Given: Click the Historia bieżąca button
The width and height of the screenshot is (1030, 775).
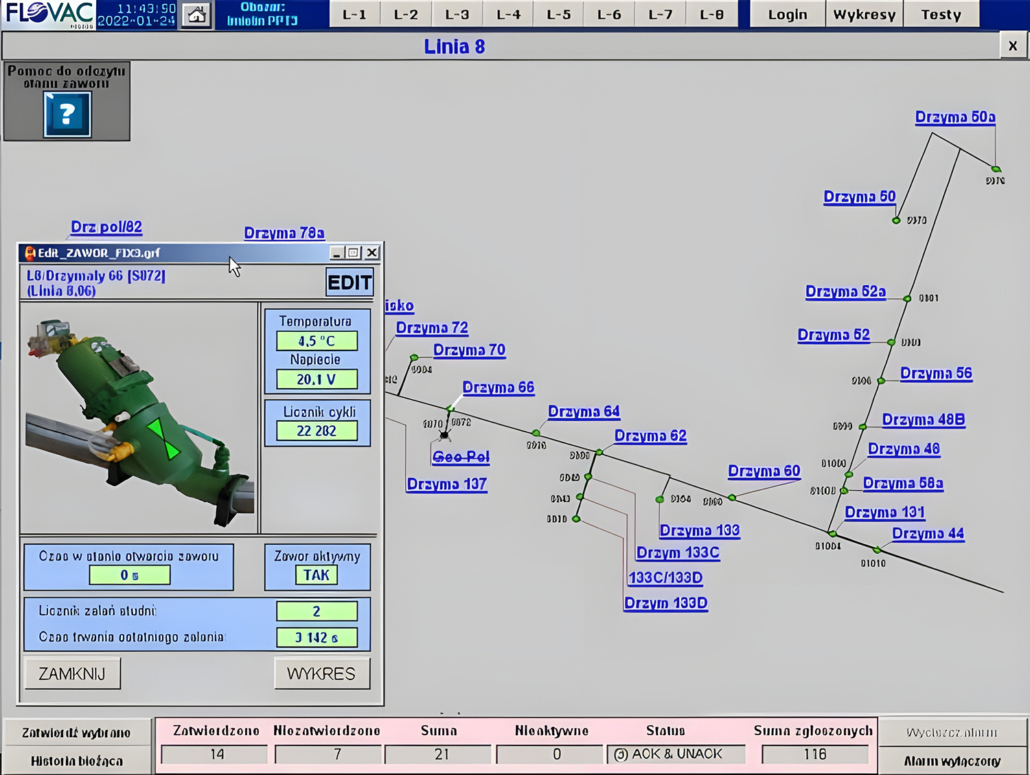Looking at the screenshot, I should pyautogui.click(x=77, y=760).
